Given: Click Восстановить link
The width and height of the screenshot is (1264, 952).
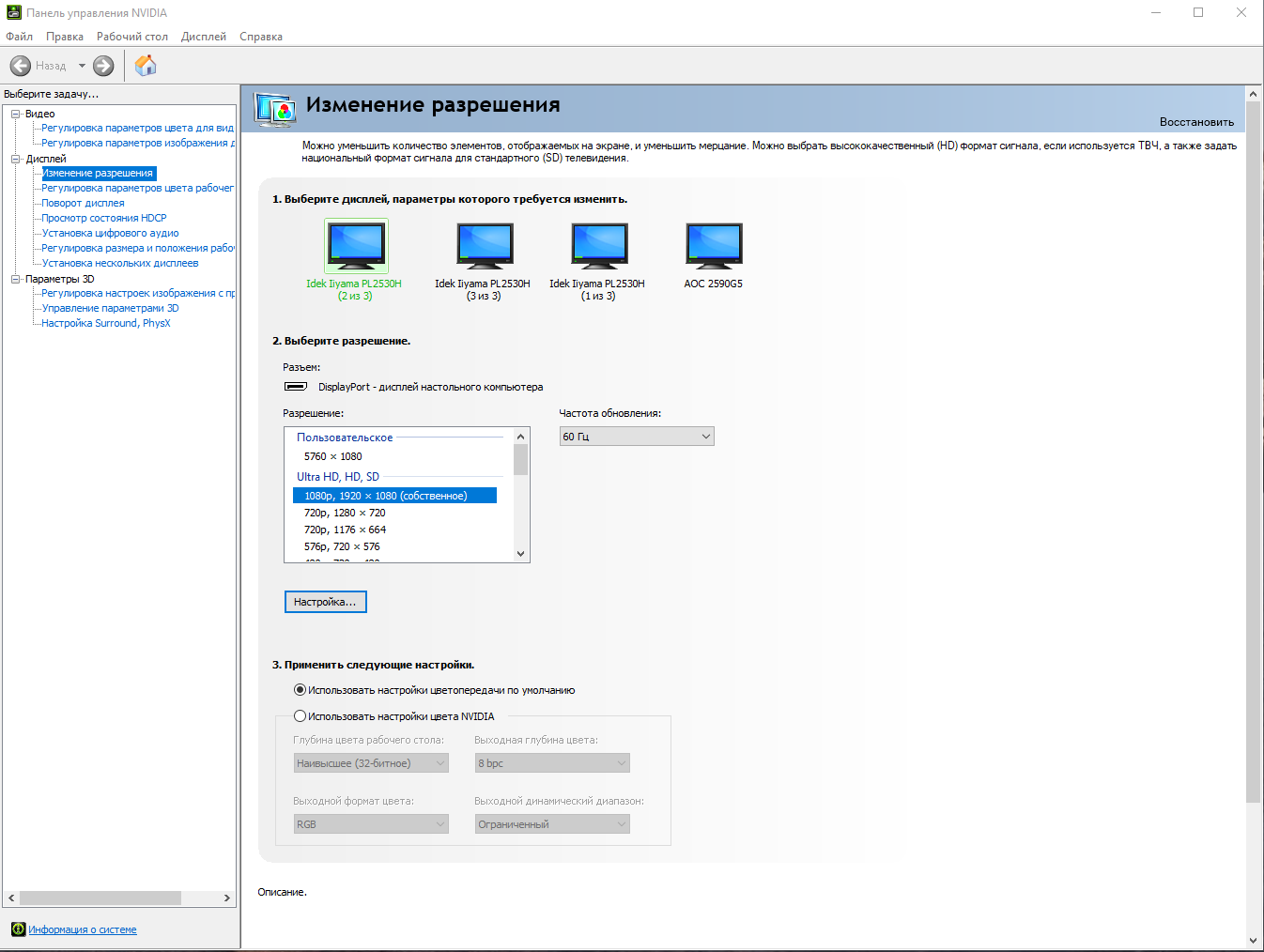Looking at the screenshot, I should [x=1196, y=122].
